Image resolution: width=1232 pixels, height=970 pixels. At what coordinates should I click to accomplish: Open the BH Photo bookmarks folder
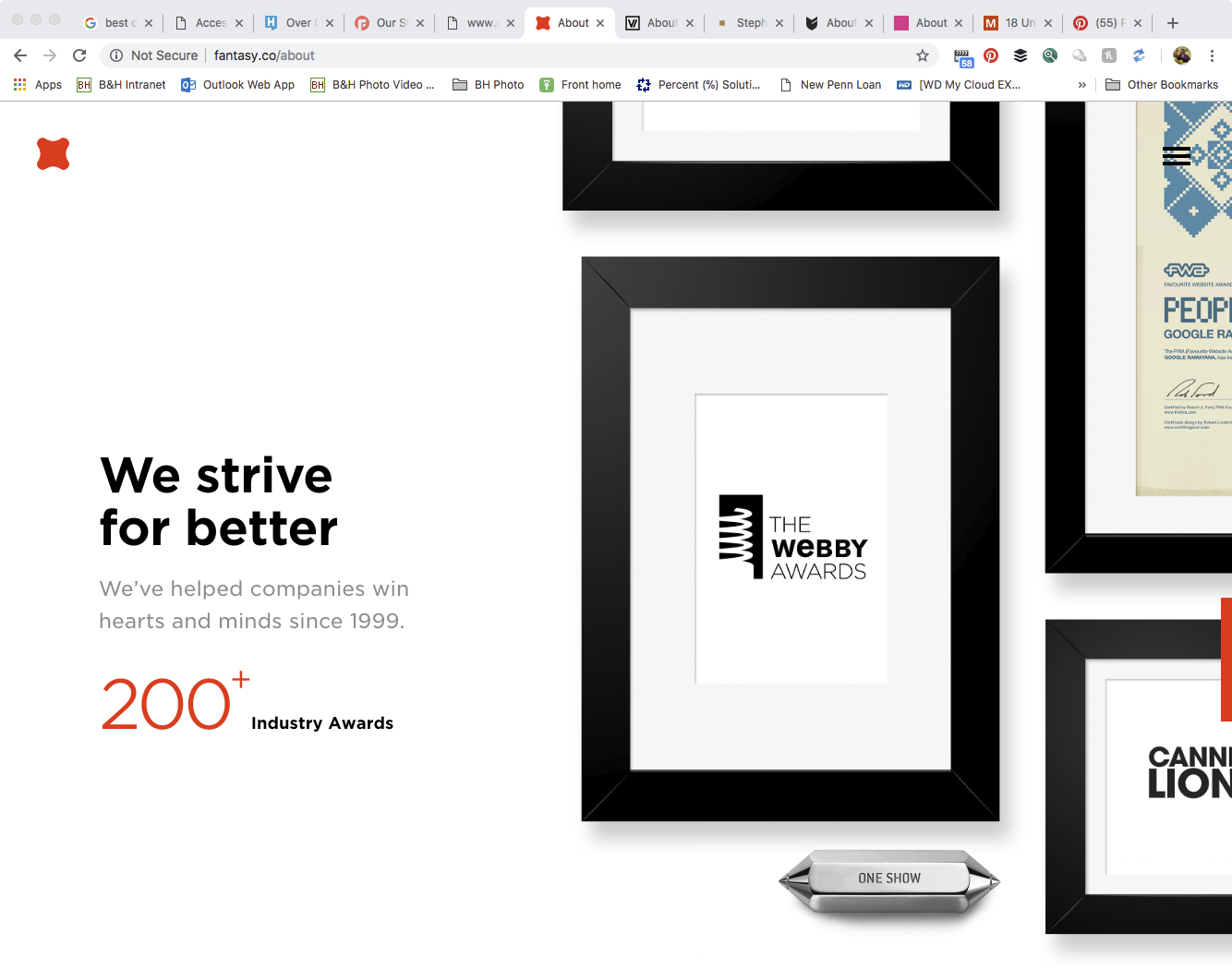(489, 85)
